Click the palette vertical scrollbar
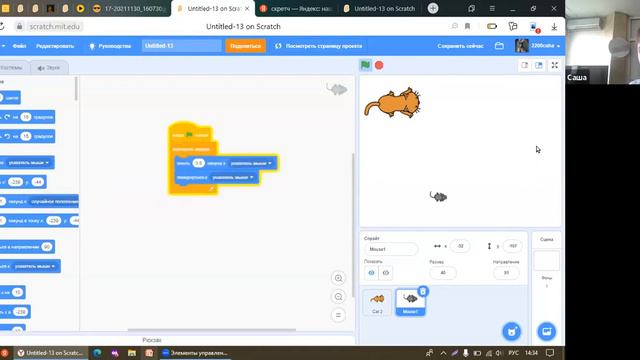 (76, 88)
